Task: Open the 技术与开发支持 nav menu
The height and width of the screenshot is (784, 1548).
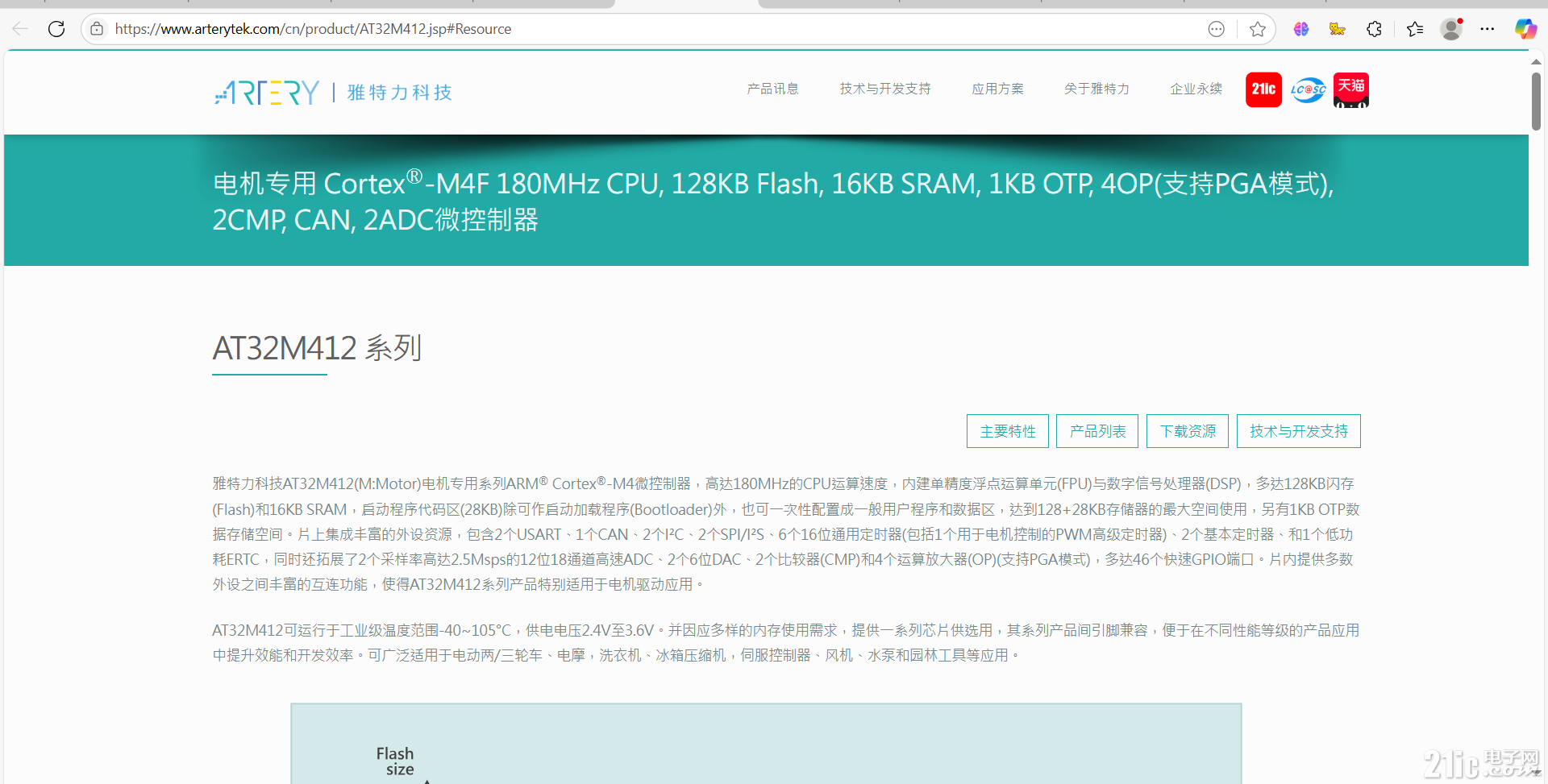Action: 885,89
